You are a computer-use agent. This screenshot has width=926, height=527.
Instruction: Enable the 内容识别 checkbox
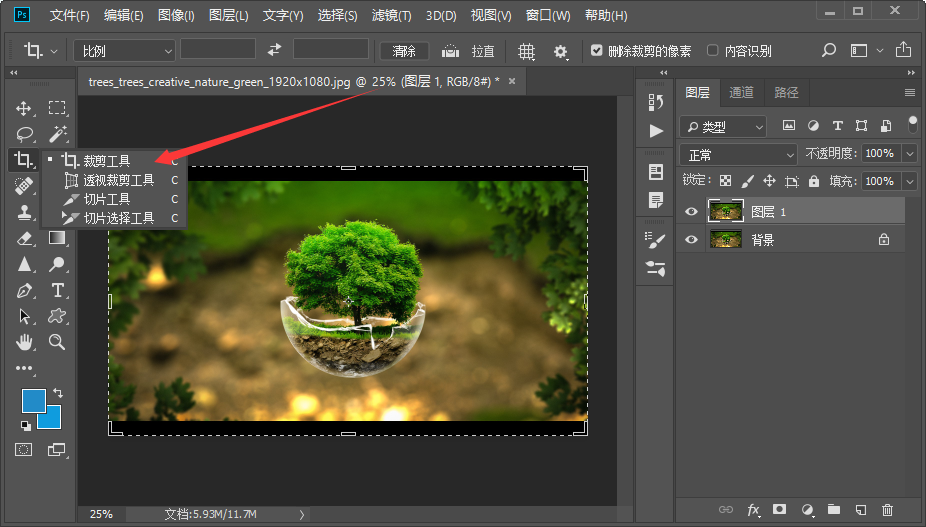[712, 51]
